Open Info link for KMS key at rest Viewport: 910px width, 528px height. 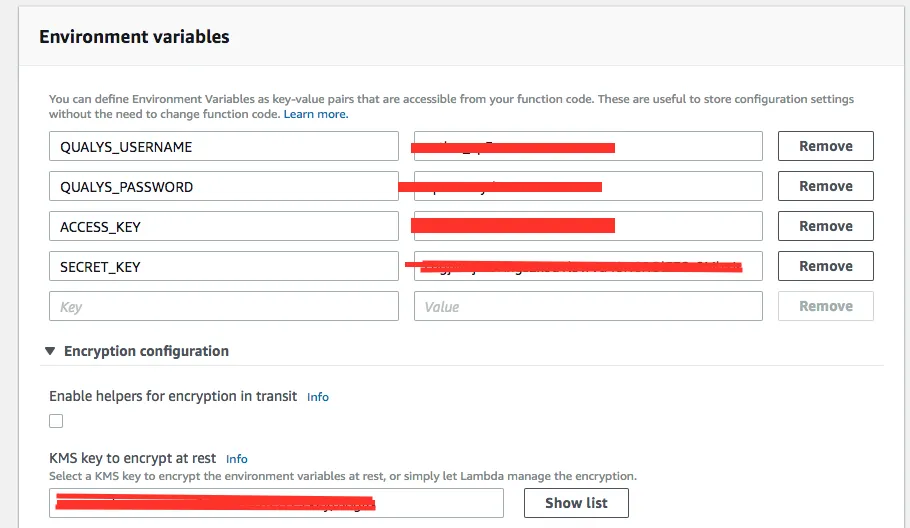[x=237, y=459]
